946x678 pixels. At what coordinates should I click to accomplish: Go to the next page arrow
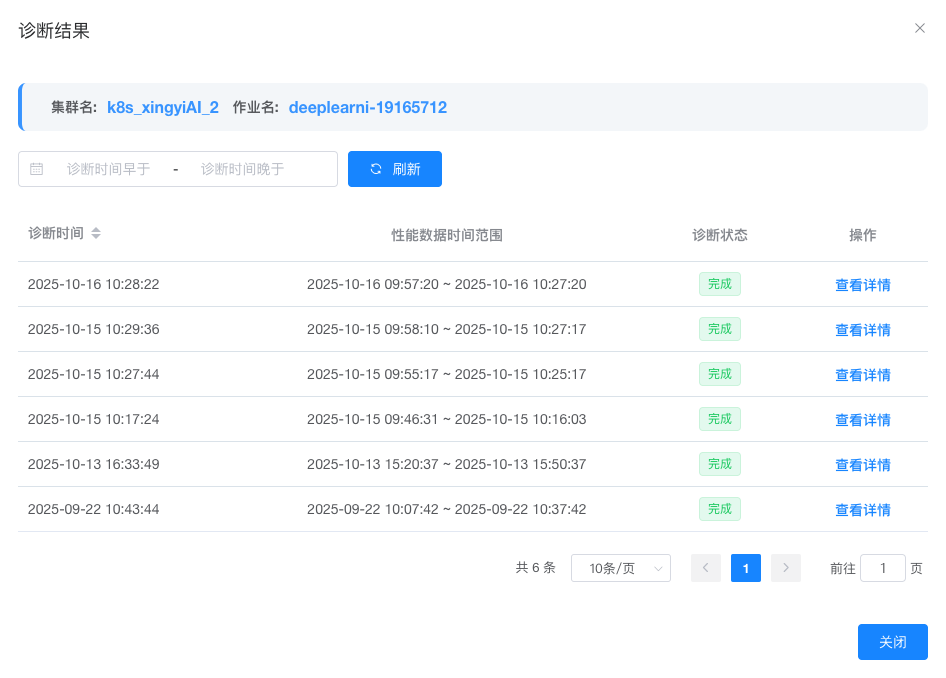pyautogui.click(x=786, y=568)
